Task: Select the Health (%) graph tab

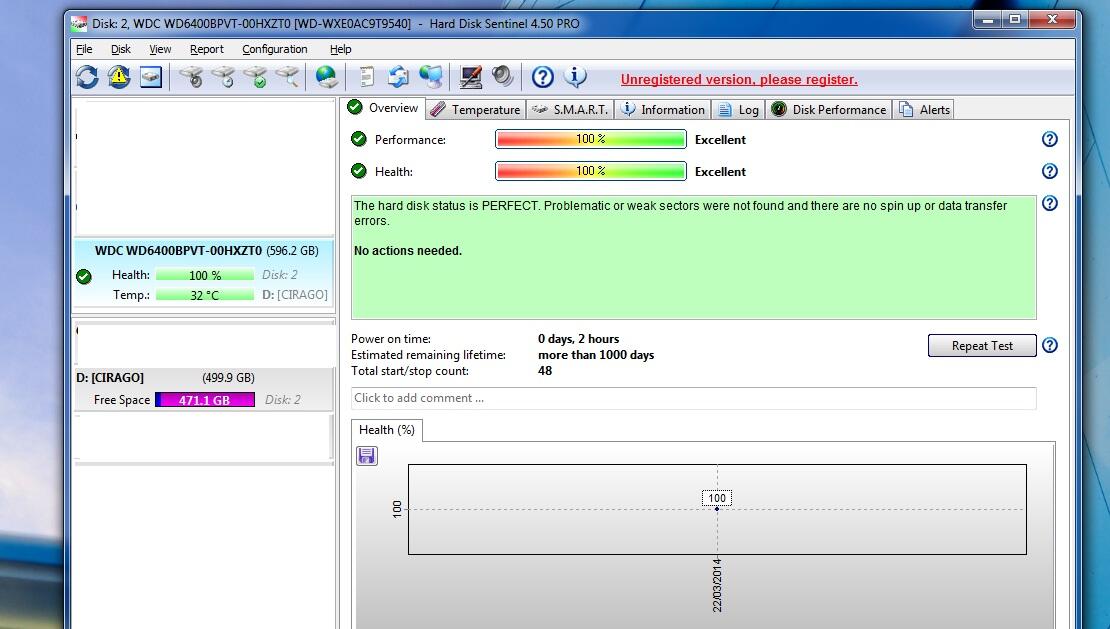Action: [x=387, y=430]
